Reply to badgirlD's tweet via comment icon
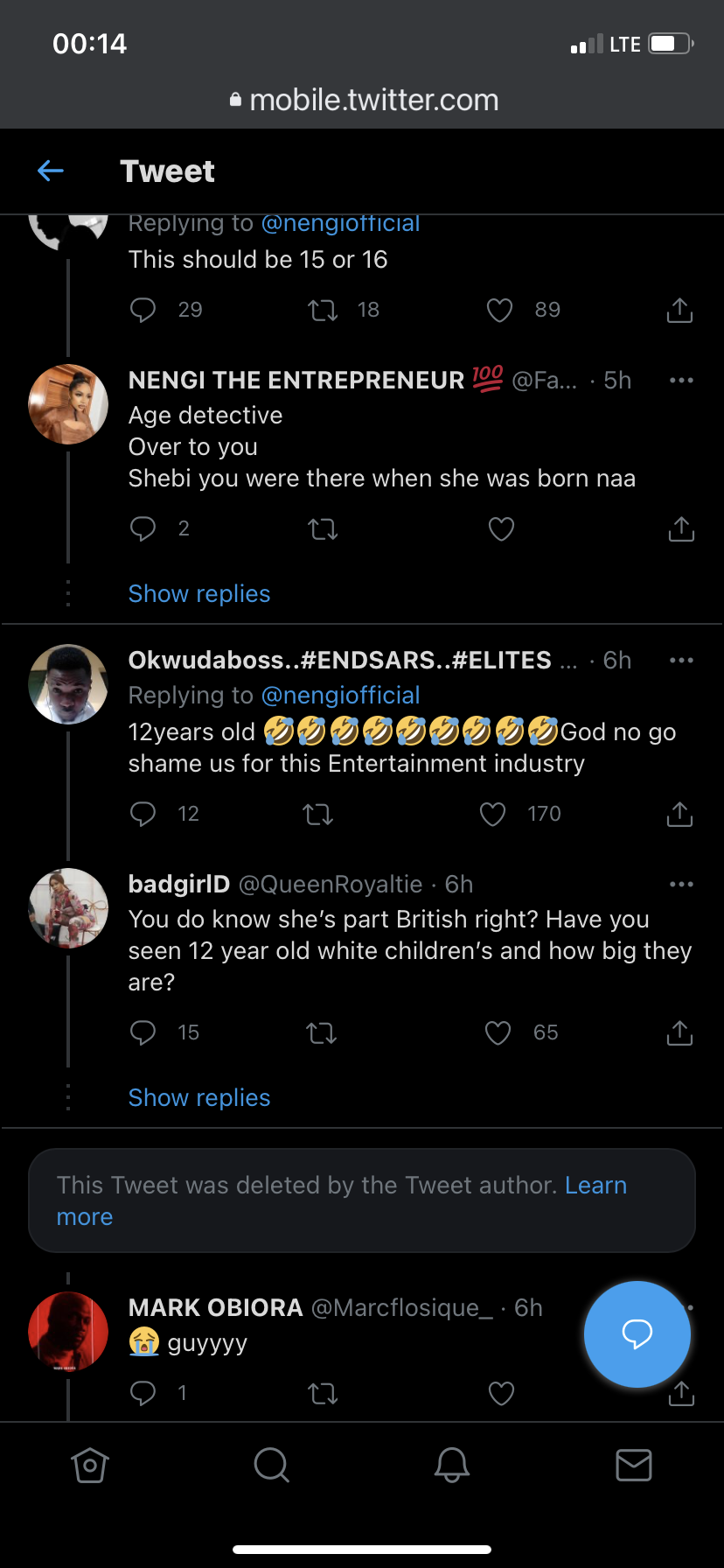 point(143,1033)
